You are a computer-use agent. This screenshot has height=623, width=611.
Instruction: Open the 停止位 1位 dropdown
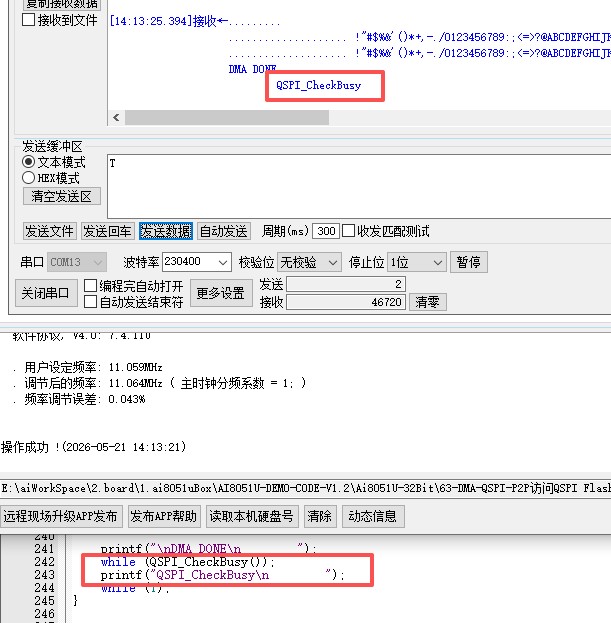[x=417, y=262]
